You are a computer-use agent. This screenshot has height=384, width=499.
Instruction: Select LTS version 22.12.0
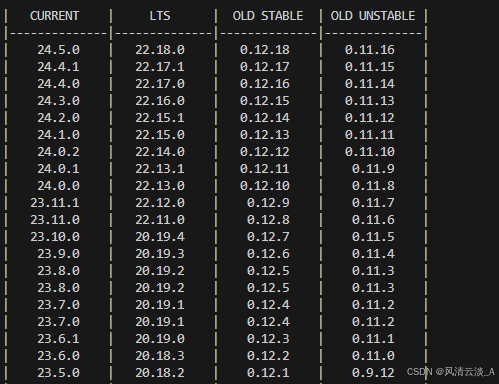(x=160, y=203)
